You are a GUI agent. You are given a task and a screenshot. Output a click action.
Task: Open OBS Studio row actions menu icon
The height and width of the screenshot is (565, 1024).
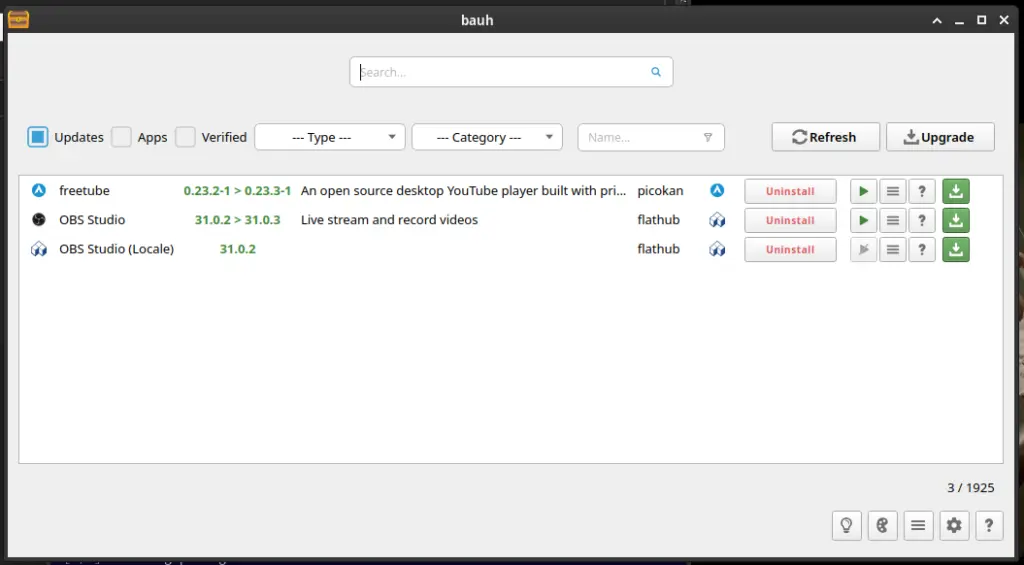(x=893, y=220)
